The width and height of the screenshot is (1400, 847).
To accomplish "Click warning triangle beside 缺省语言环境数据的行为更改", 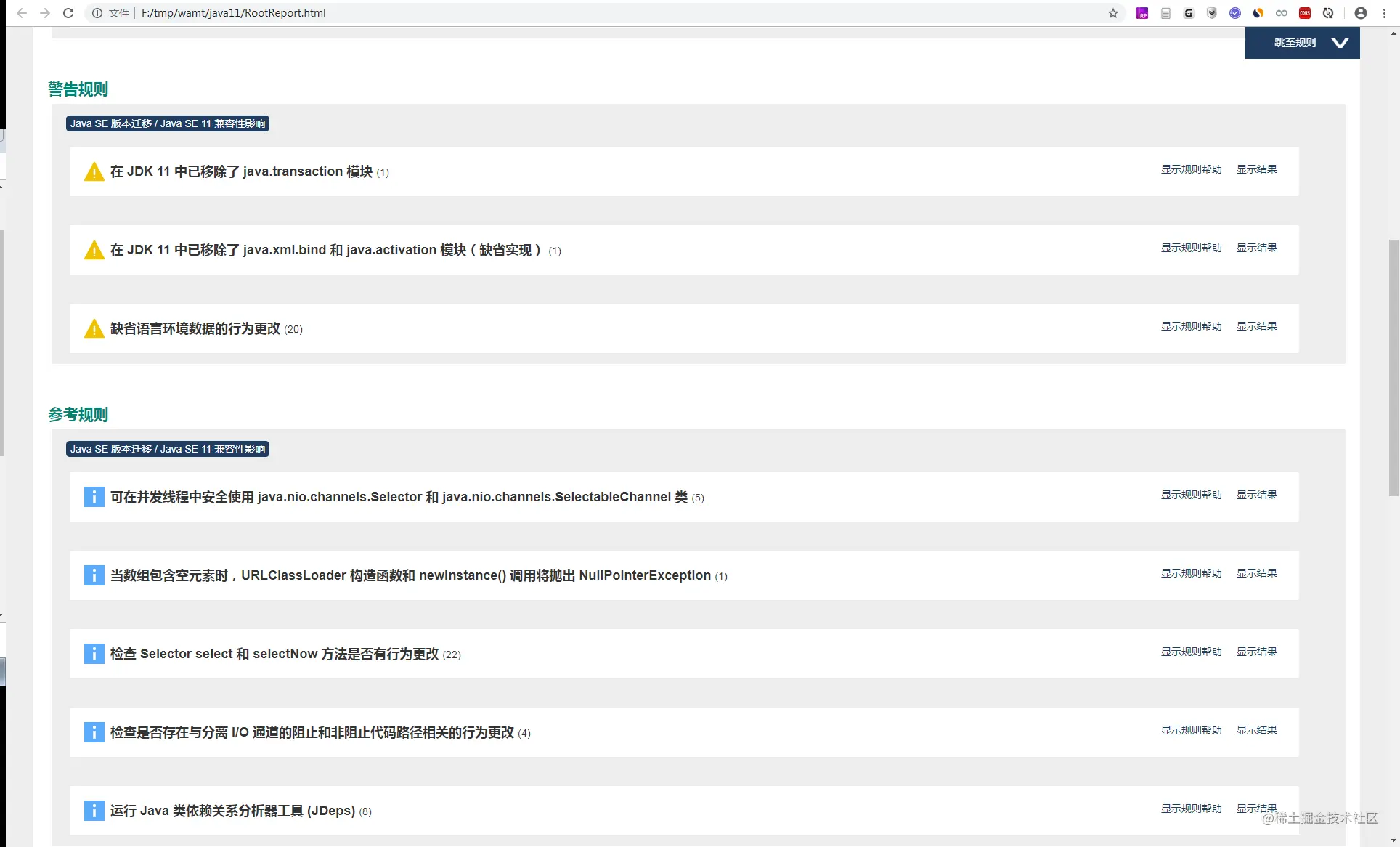I will click(x=94, y=328).
